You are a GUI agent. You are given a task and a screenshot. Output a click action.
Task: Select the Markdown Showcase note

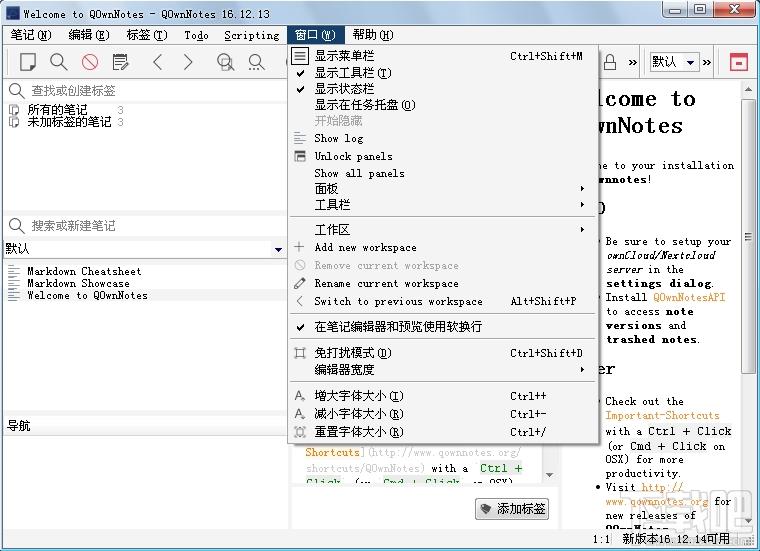78,283
